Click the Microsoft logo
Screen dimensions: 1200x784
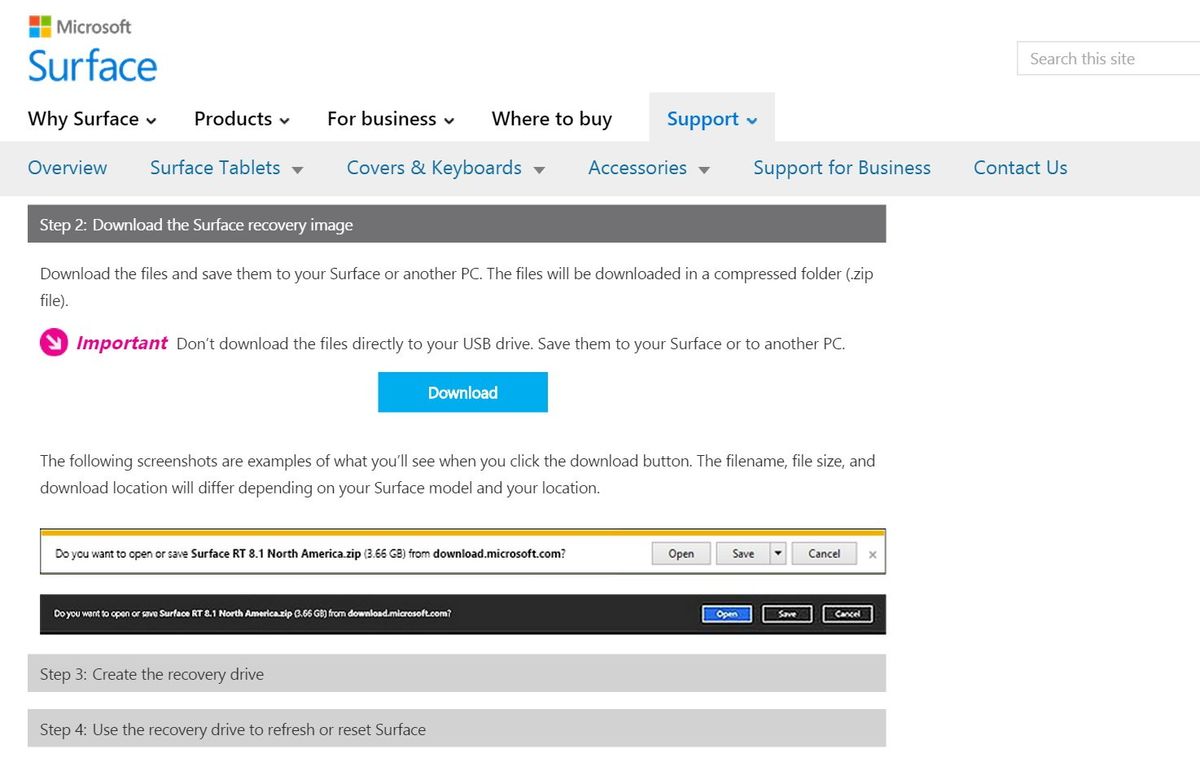[80, 25]
